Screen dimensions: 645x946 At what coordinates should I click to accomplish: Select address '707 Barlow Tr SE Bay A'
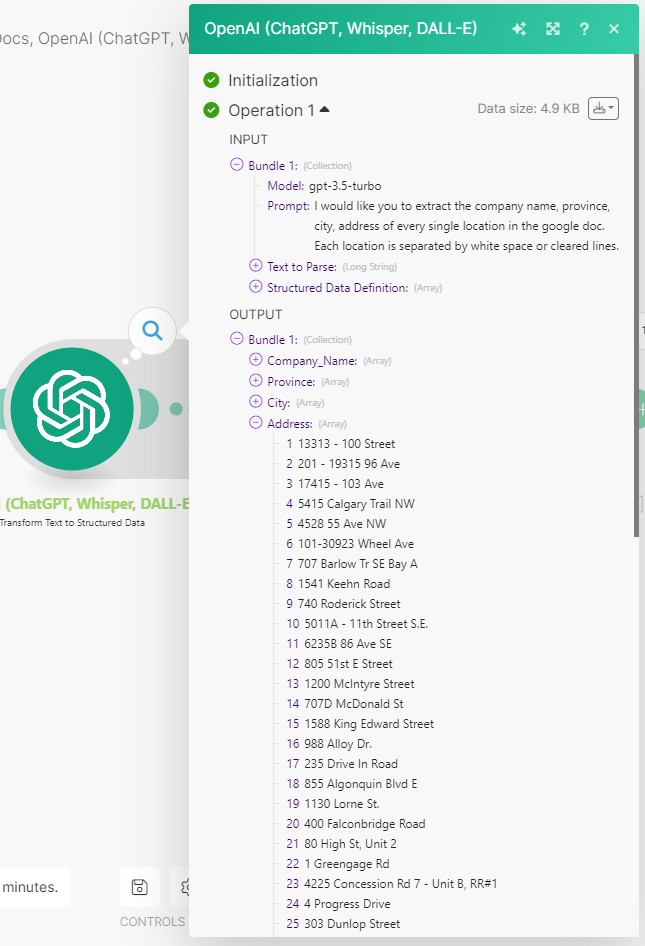point(357,563)
